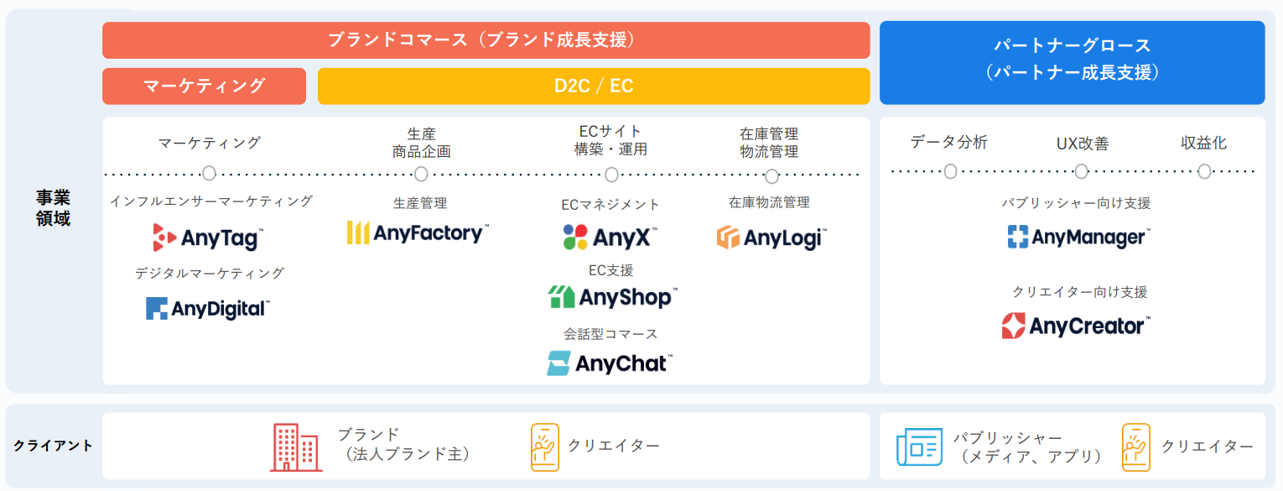Select the パートナーグロース blue header
1283x491 pixels.
click(x=1072, y=60)
